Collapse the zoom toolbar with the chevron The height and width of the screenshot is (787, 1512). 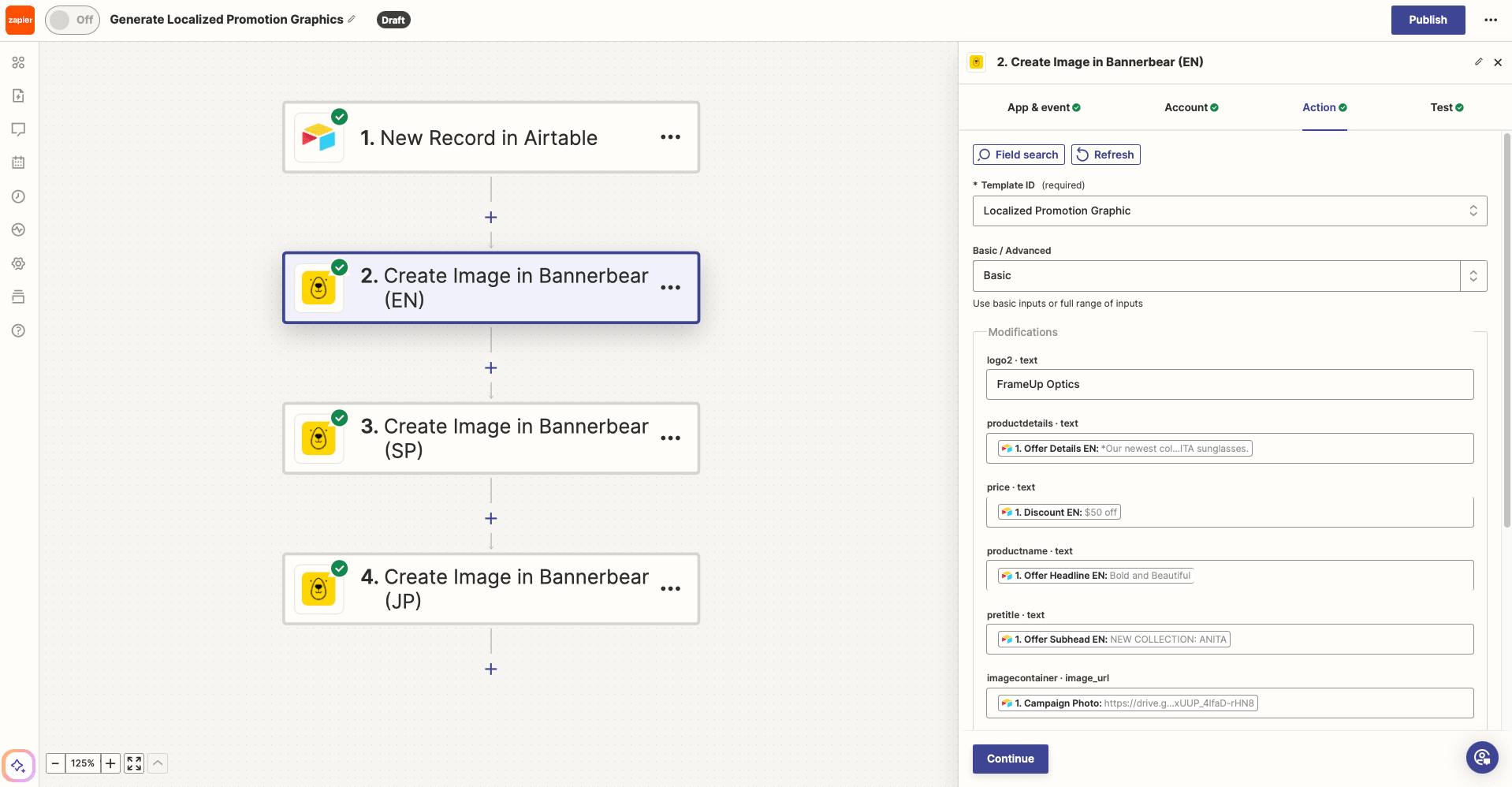coord(158,763)
